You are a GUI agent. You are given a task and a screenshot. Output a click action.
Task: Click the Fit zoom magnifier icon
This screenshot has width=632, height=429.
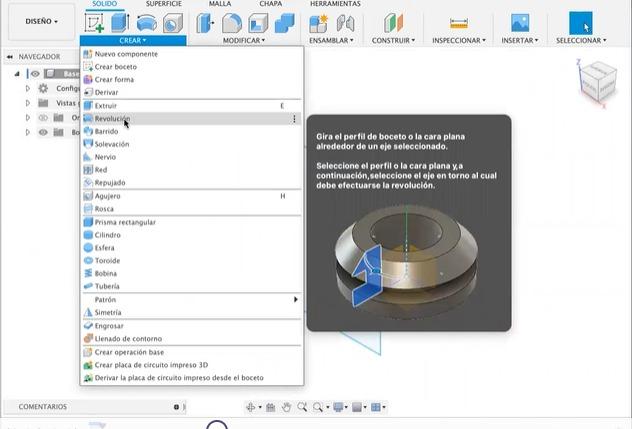(x=318, y=407)
